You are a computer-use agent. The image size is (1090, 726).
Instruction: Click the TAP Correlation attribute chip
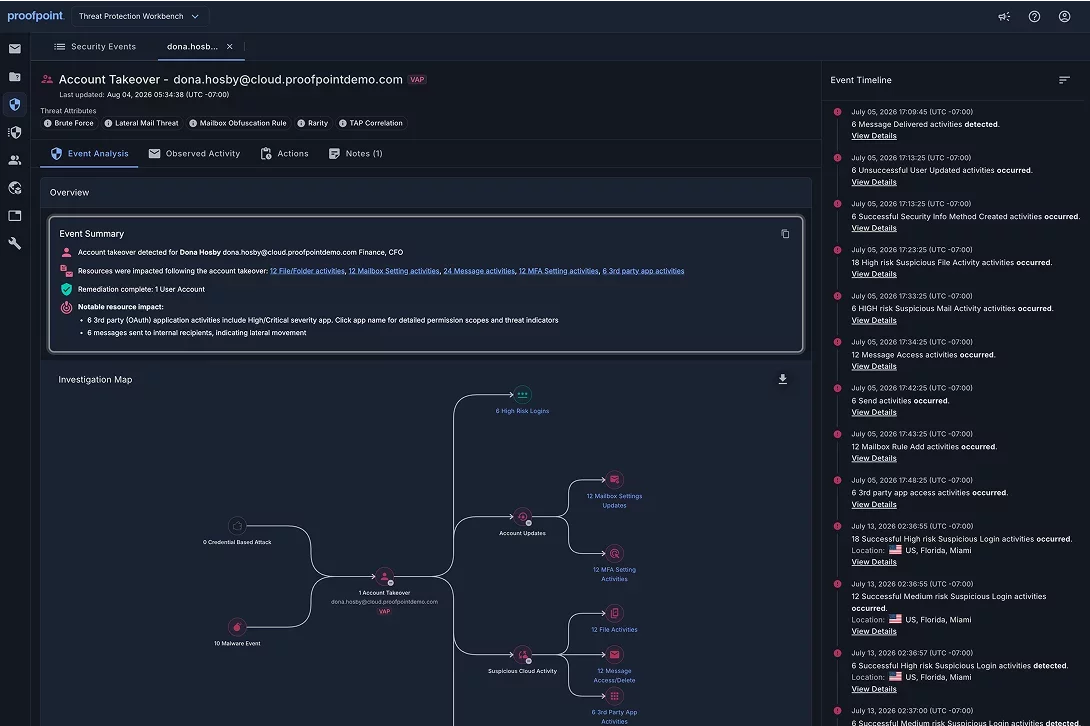(371, 123)
